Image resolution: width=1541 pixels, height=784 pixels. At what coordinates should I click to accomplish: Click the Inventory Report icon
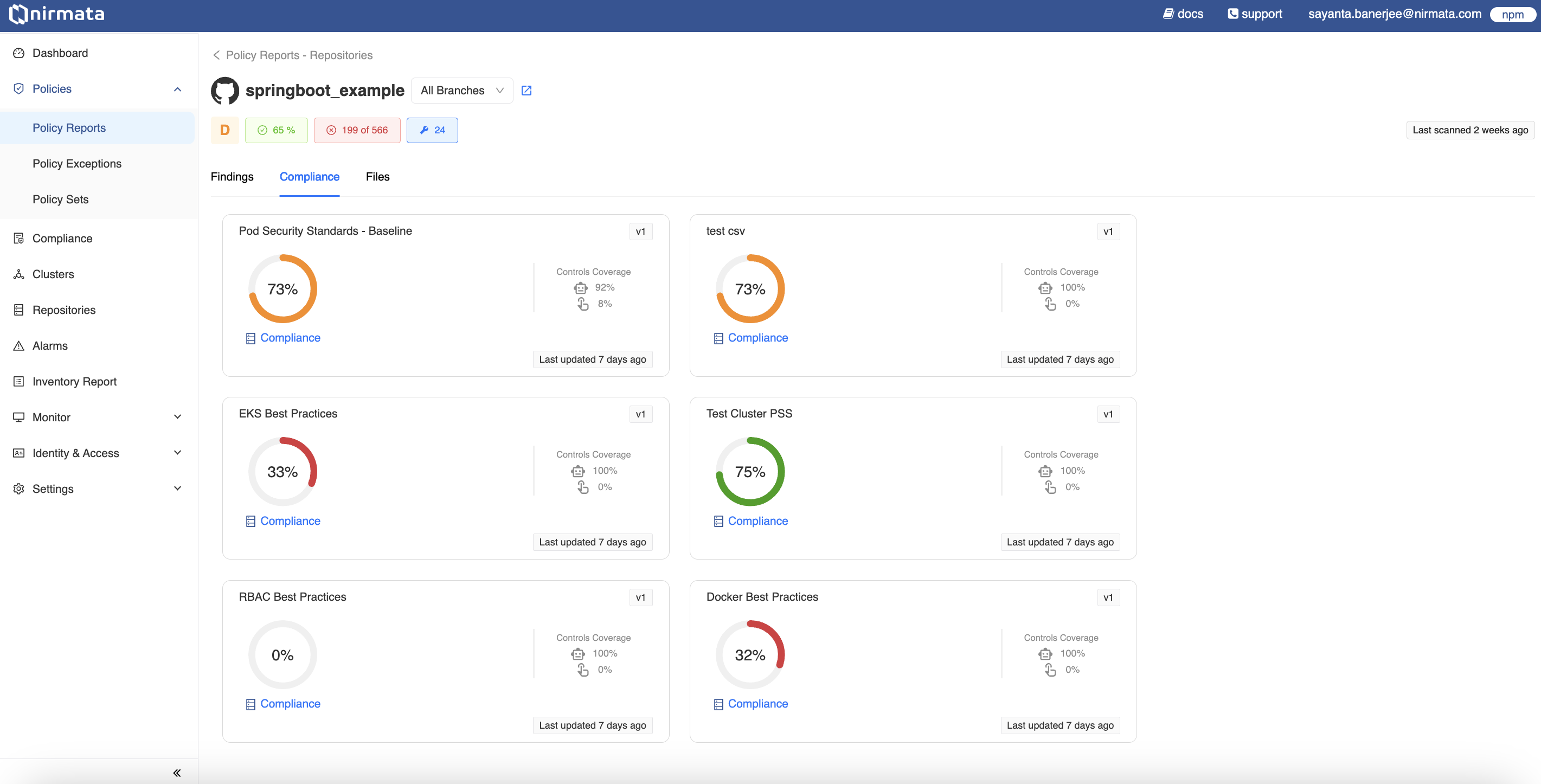(18, 382)
